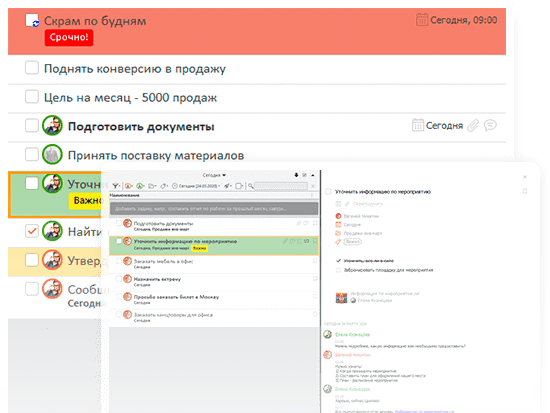Image resolution: width=550 pixels, height=413 pixels.
Task: Click the gray add-task input field
Action: pyautogui.click(x=214, y=208)
